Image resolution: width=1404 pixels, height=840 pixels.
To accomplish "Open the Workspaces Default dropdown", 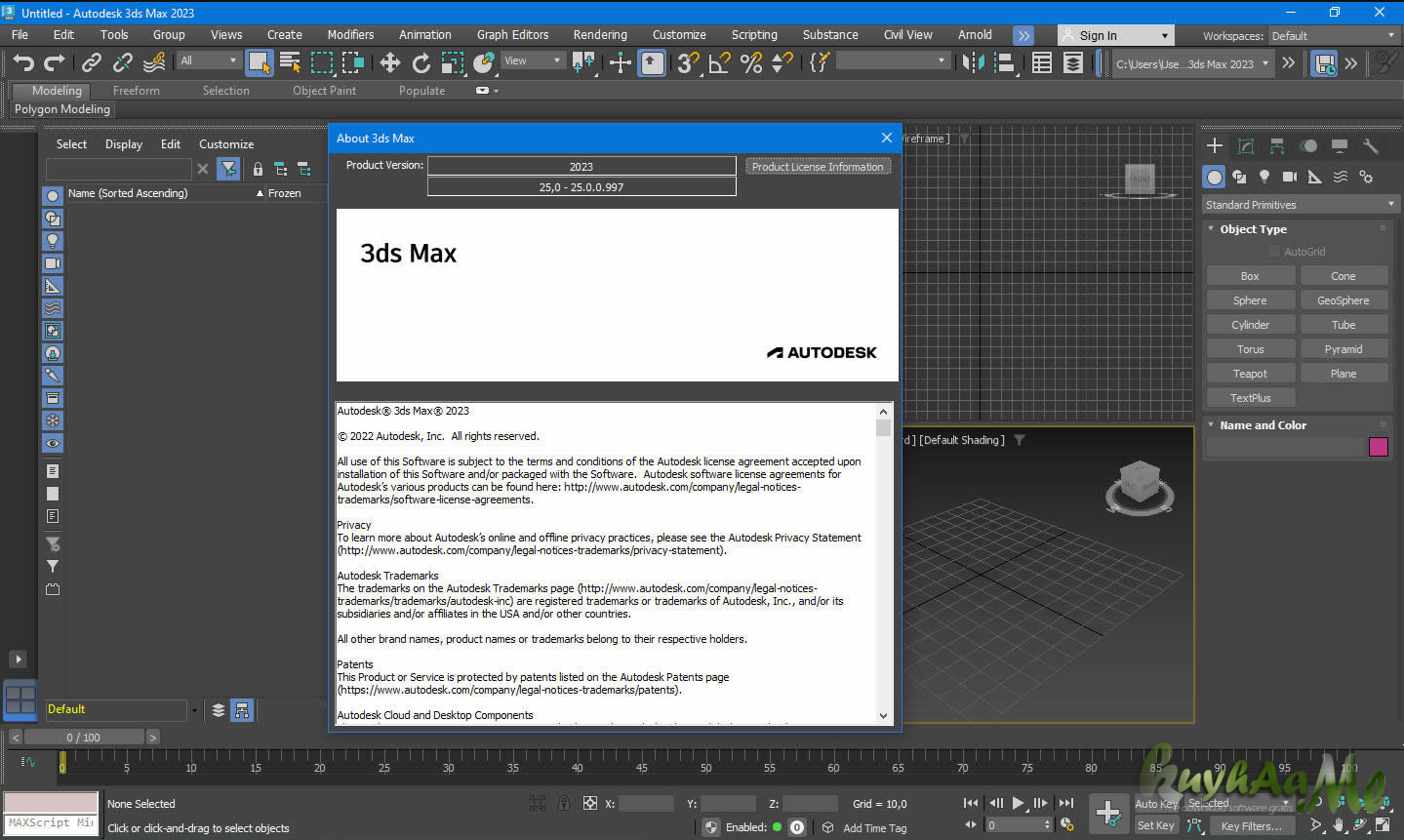I will [x=1334, y=36].
